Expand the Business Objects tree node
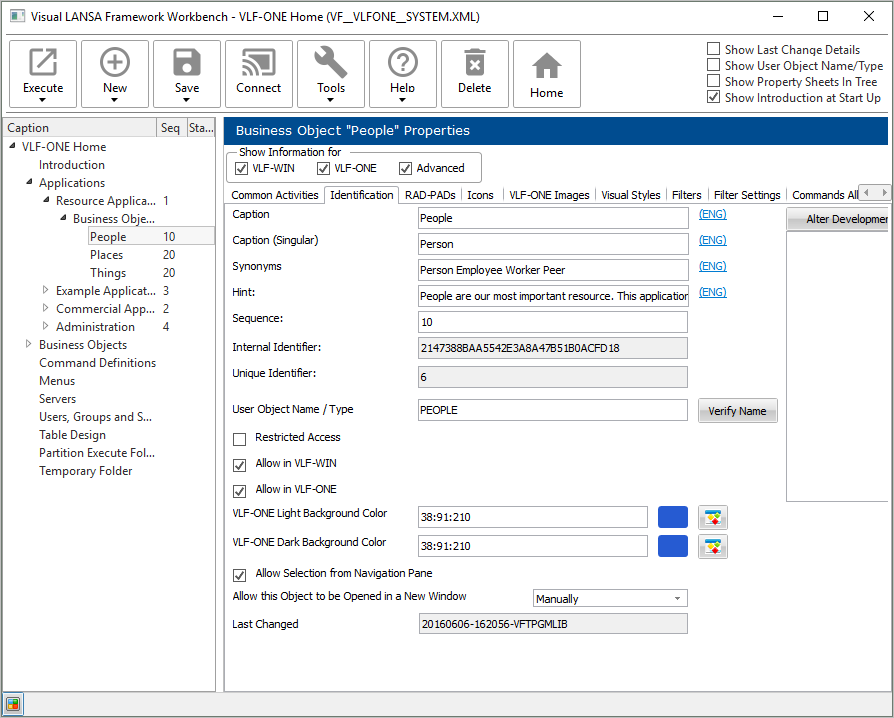This screenshot has height=718, width=894. click(x=28, y=345)
